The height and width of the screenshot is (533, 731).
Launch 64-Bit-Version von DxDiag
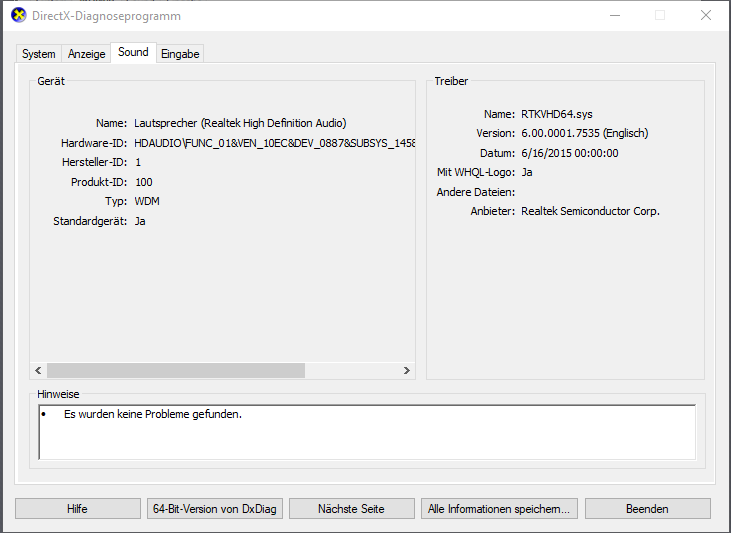click(214, 509)
